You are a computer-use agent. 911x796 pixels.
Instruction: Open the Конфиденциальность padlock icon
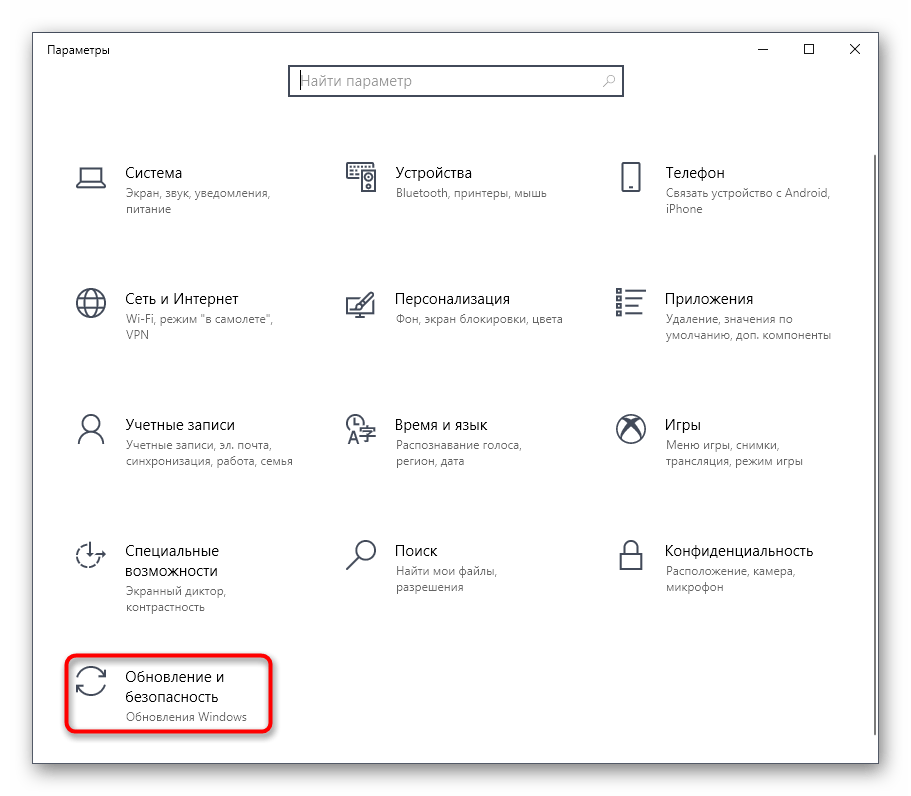(630, 553)
